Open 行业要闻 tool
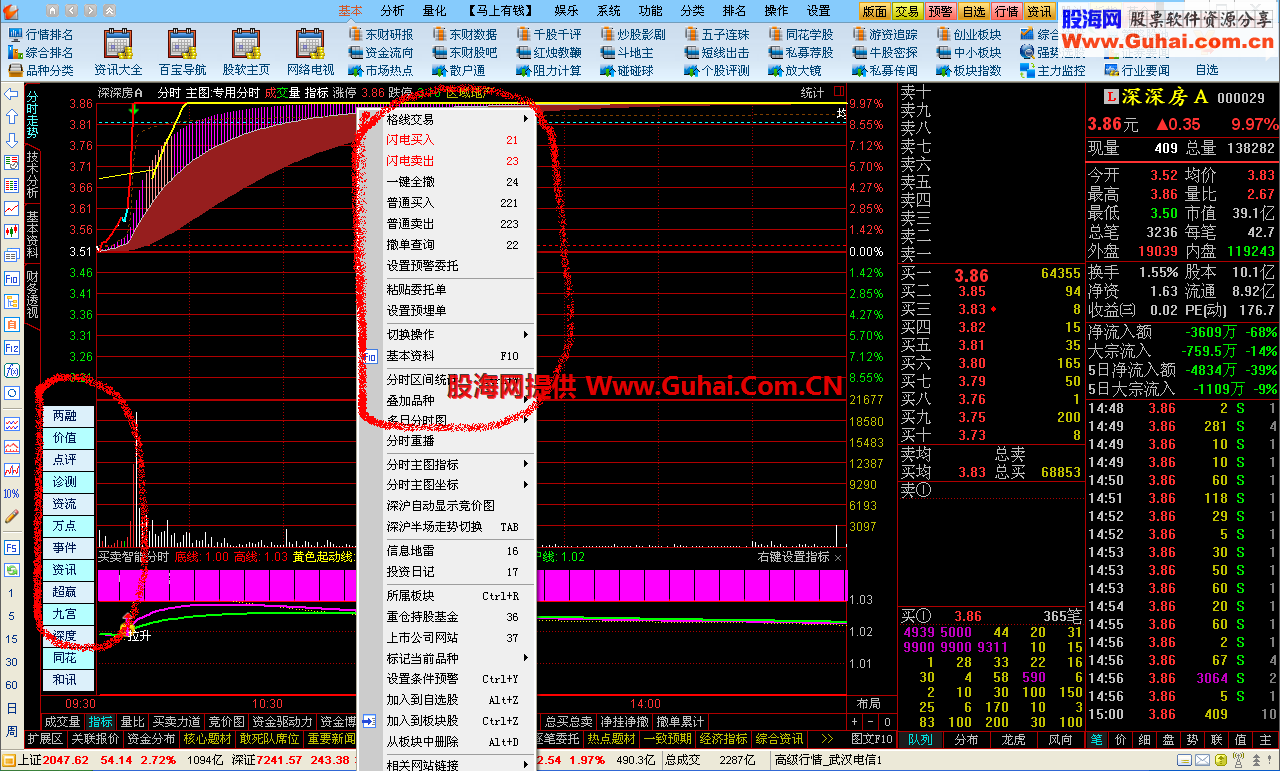Screen dimensions: 1280x771 point(1136,71)
